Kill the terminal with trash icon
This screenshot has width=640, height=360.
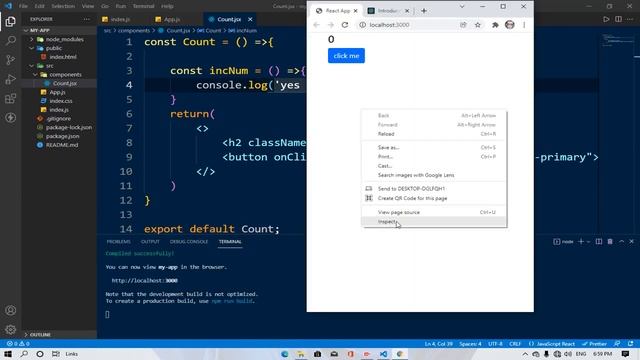click(x=610, y=242)
